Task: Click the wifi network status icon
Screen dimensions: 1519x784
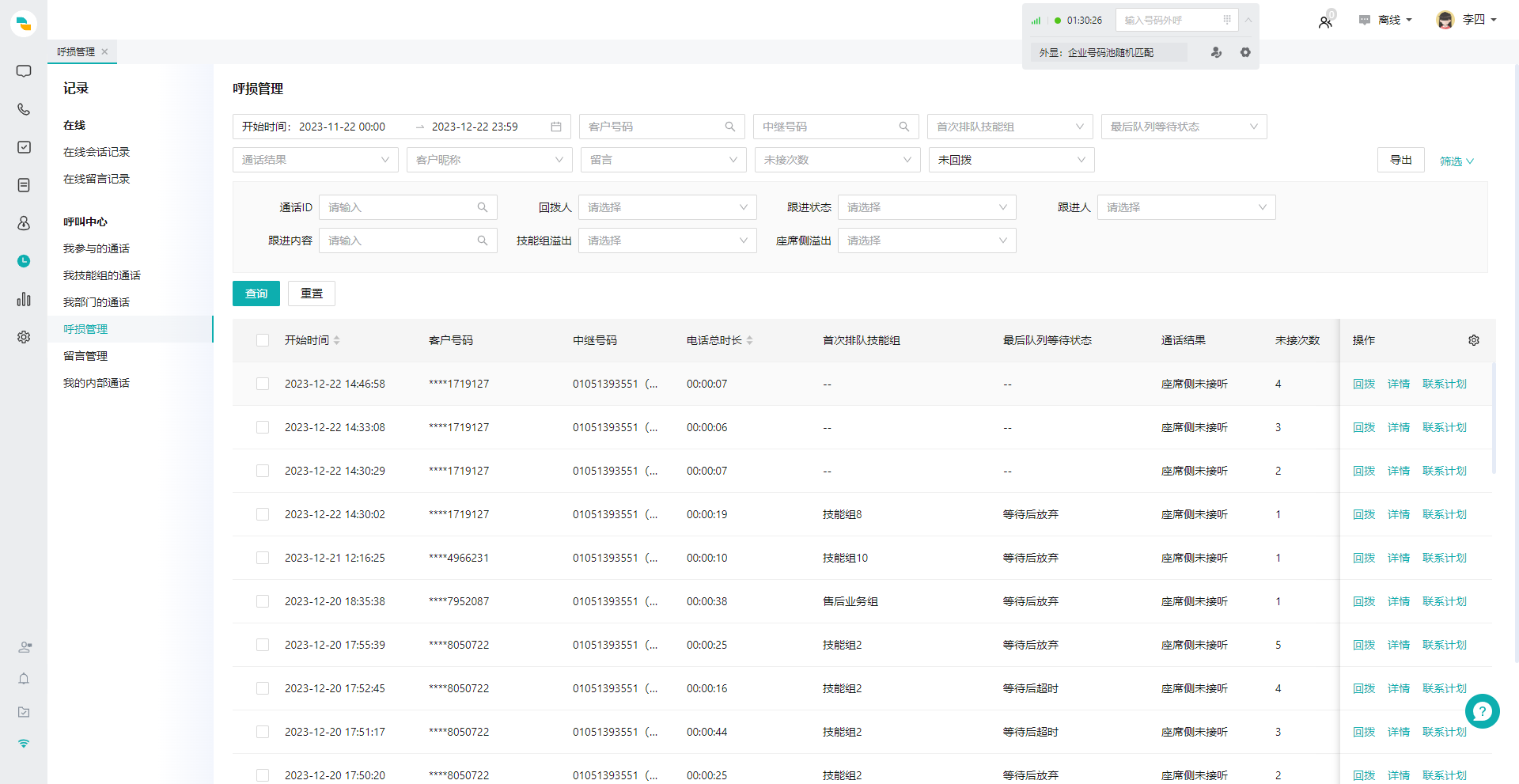Action: [24, 744]
